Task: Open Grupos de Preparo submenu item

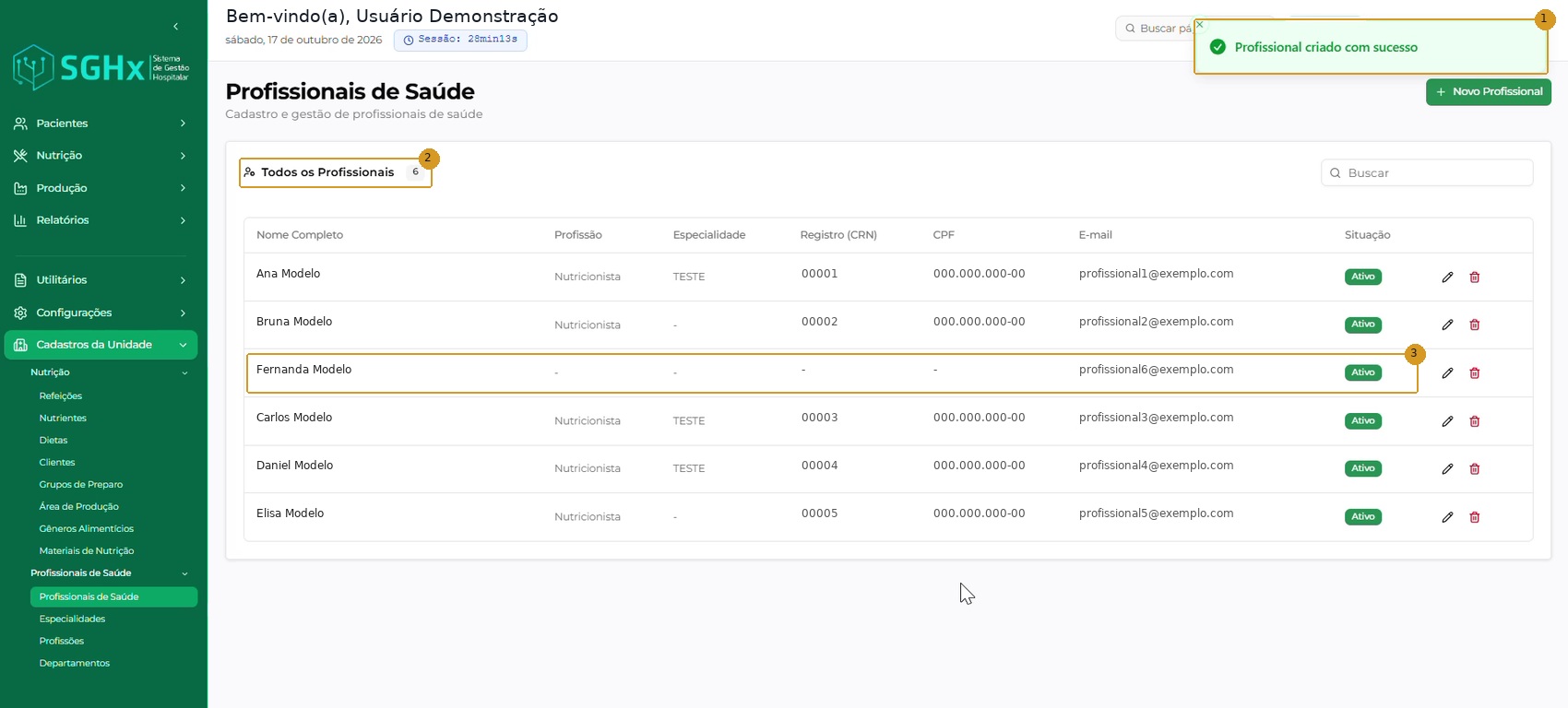Action: 81,485
